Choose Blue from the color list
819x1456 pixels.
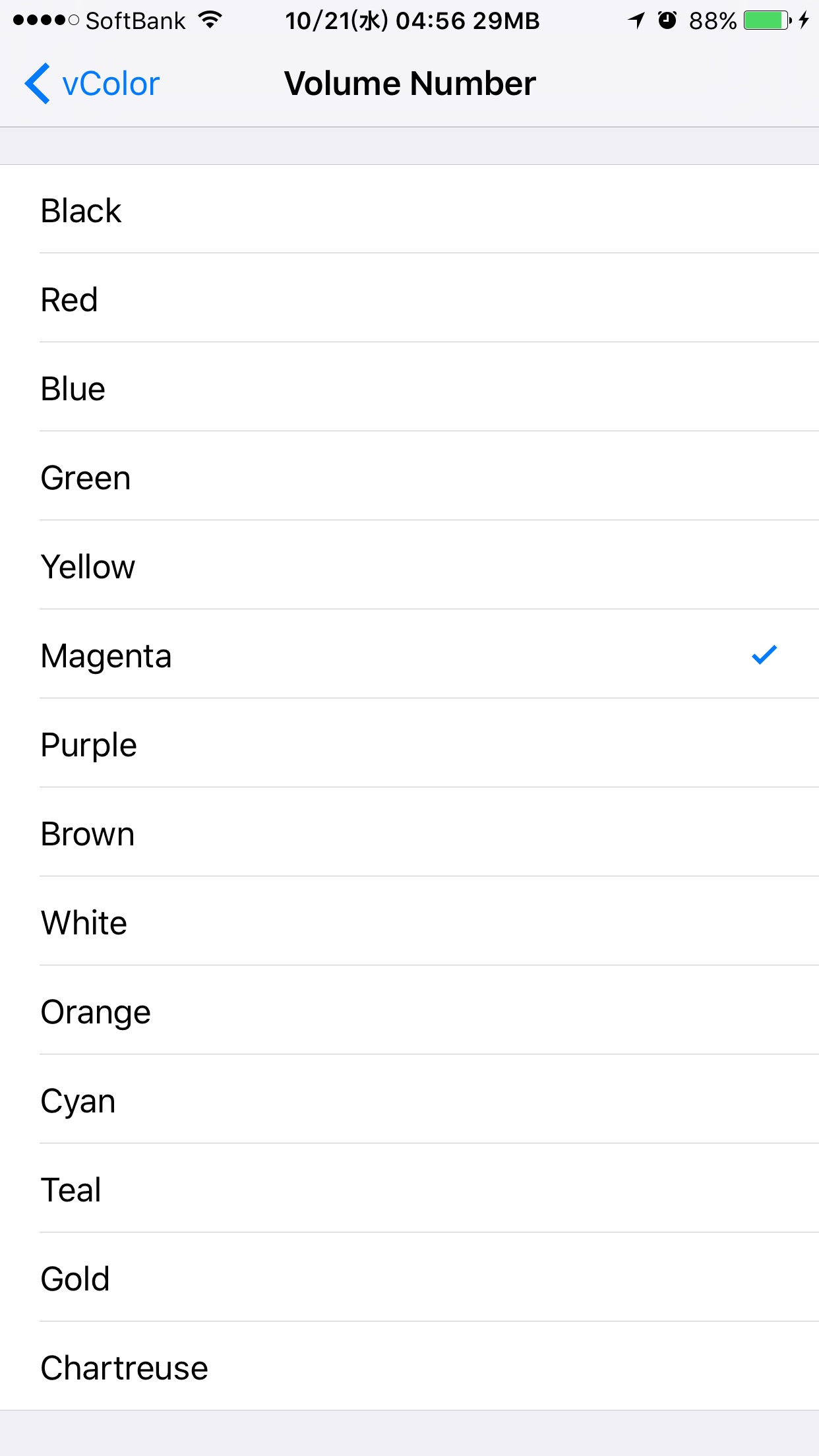coord(409,387)
